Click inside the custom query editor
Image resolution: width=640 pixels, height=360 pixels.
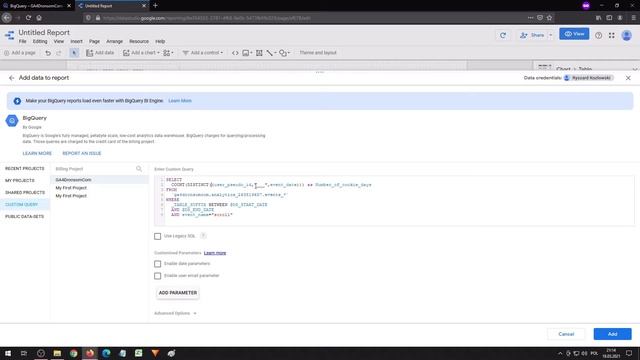point(394,200)
